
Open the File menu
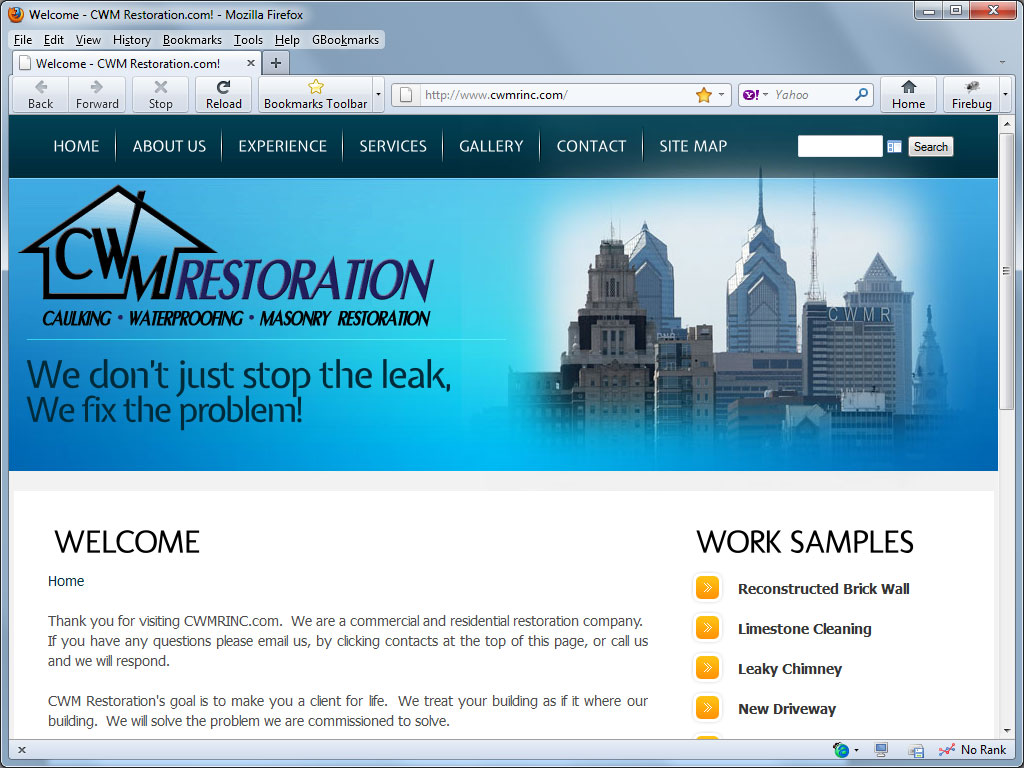23,40
